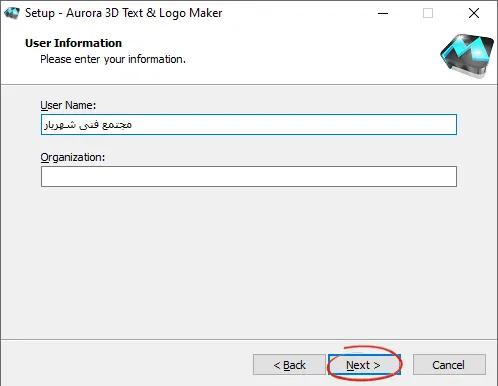Click the "User Name:" label

(x=68, y=105)
